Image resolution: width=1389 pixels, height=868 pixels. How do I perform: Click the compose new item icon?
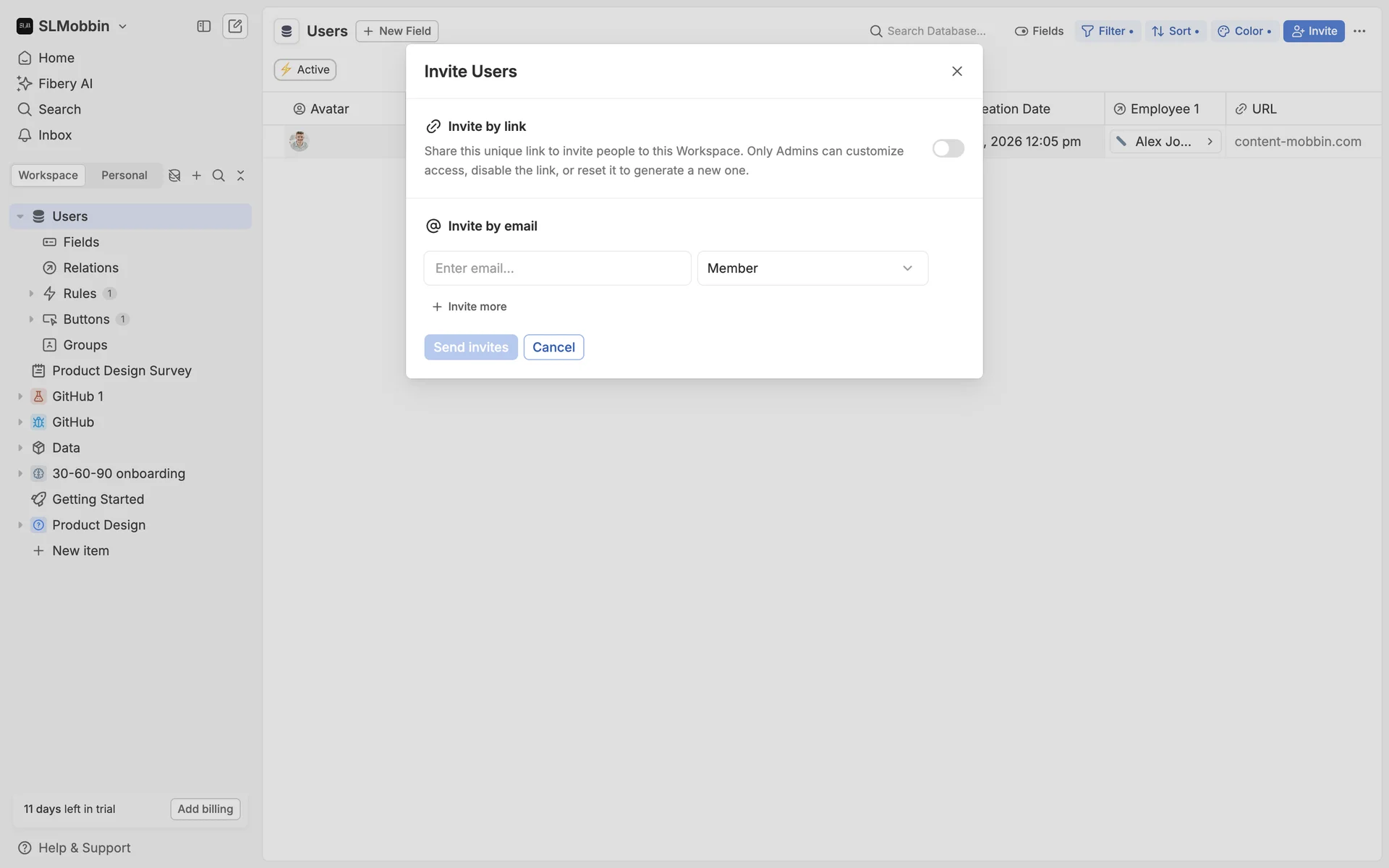tap(235, 26)
